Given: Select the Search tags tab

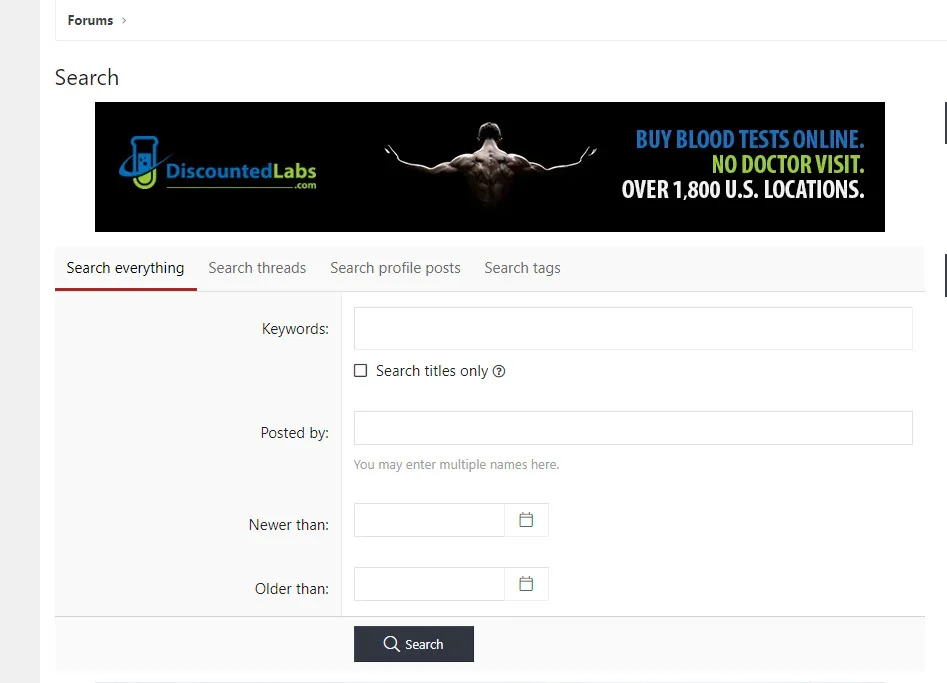Looking at the screenshot, I should tap(522, 268).
